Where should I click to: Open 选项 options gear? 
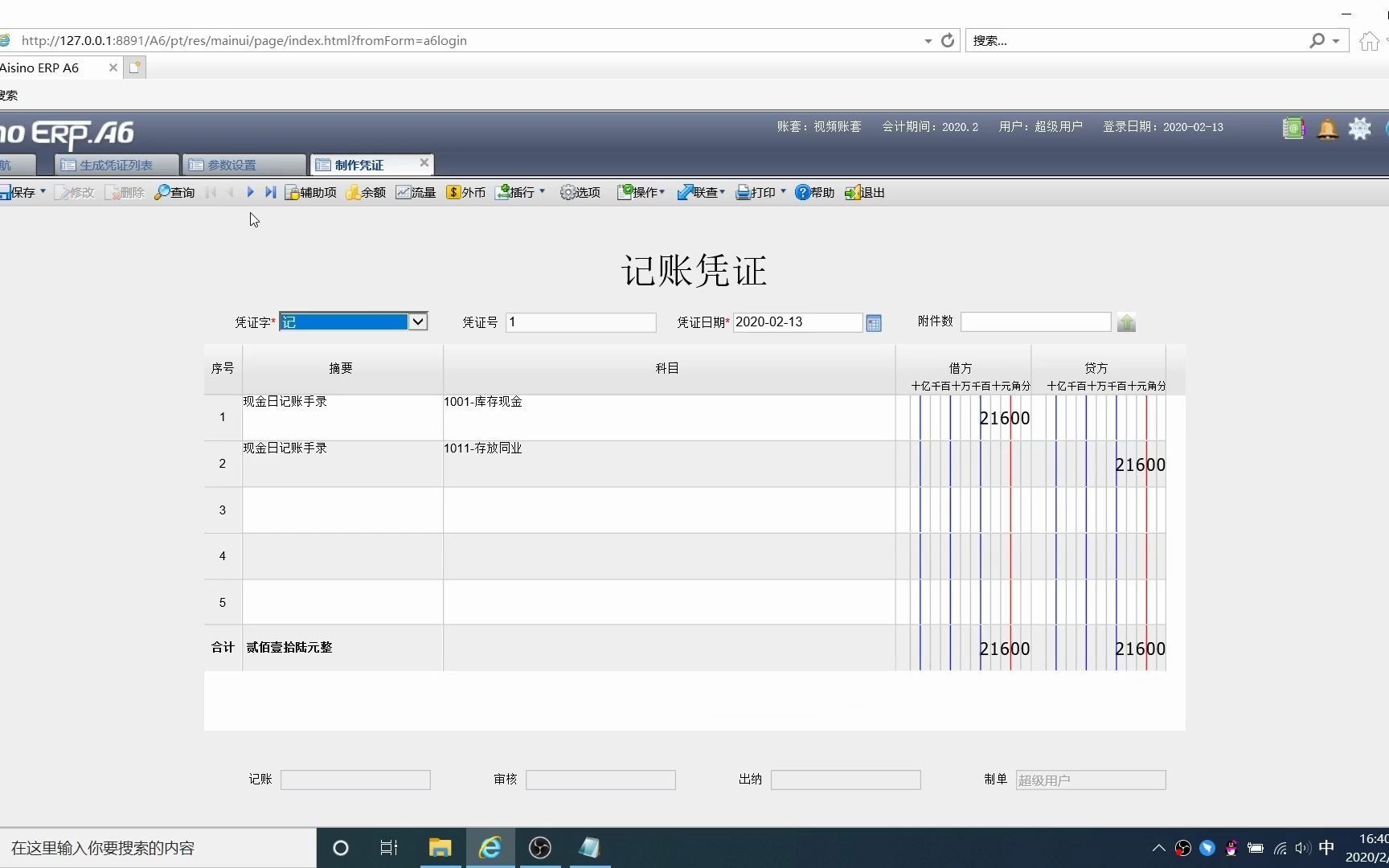[580, 192]
